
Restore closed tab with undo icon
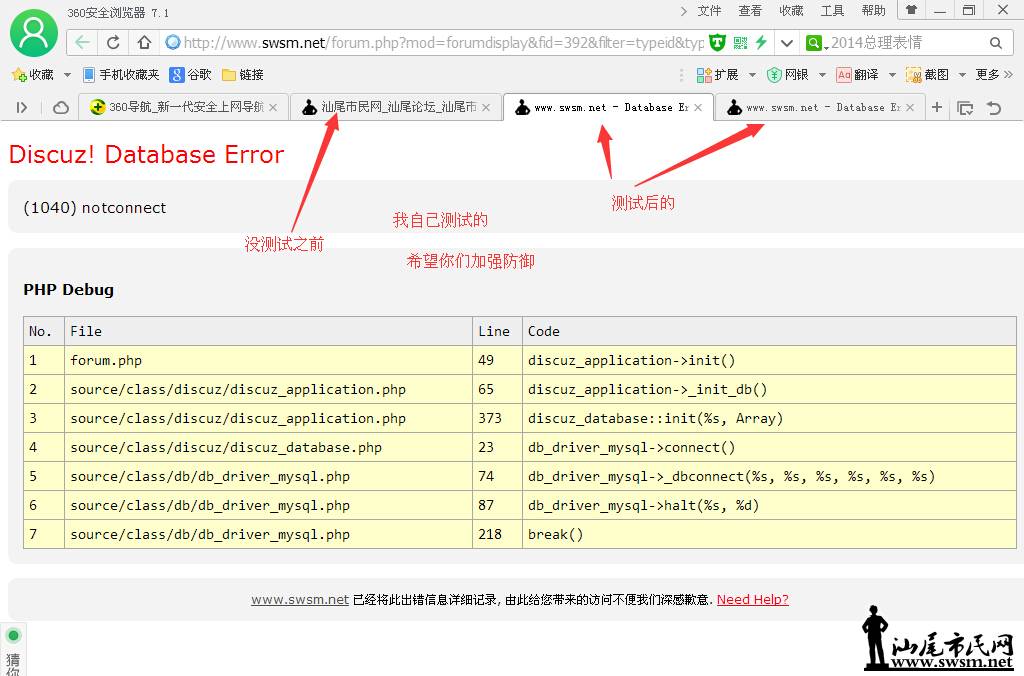(994, 108)
